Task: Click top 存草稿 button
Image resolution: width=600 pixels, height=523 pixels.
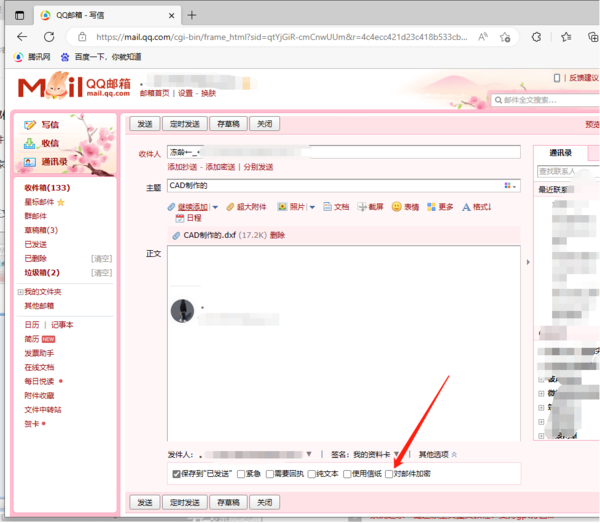Action: click(228, 124)
